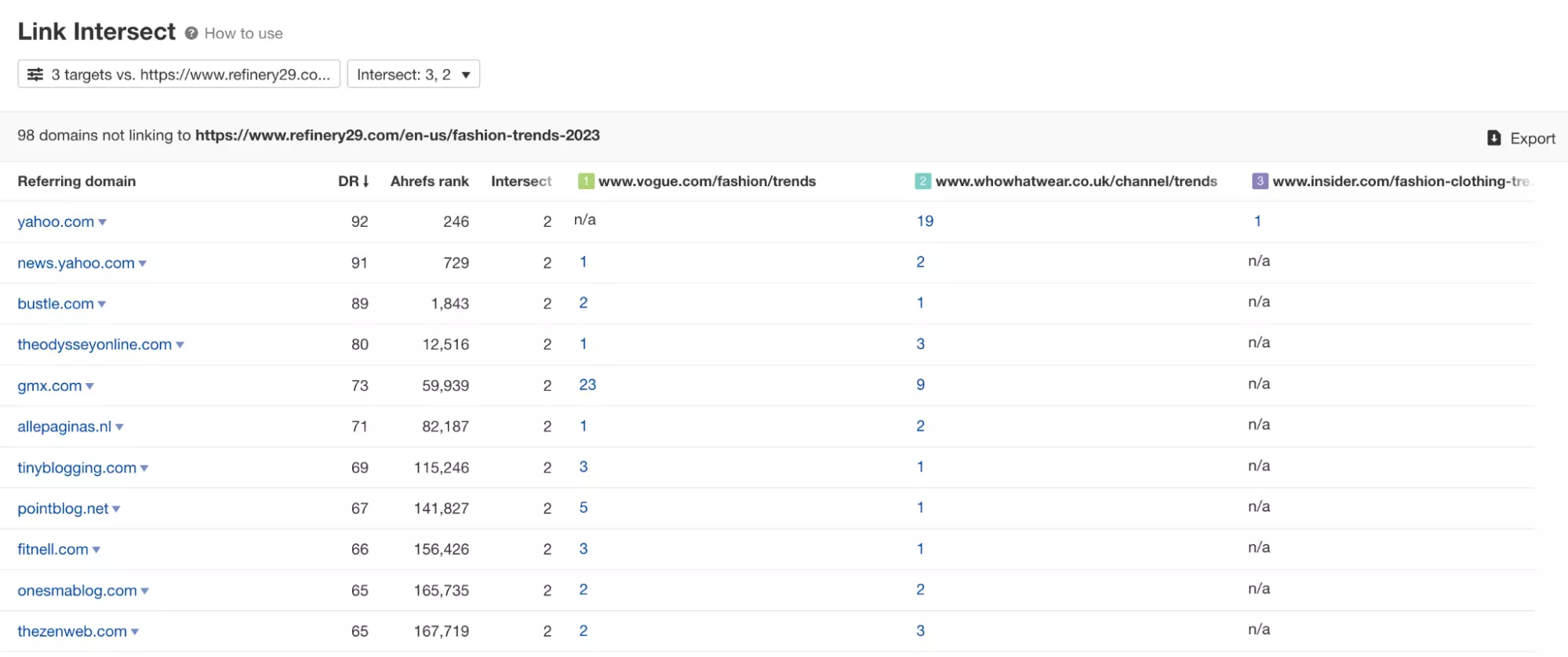Open the thezenweb.com domain link
Image resolution: width=1568 pixels, height=657 pixels.
pos(72,631)
